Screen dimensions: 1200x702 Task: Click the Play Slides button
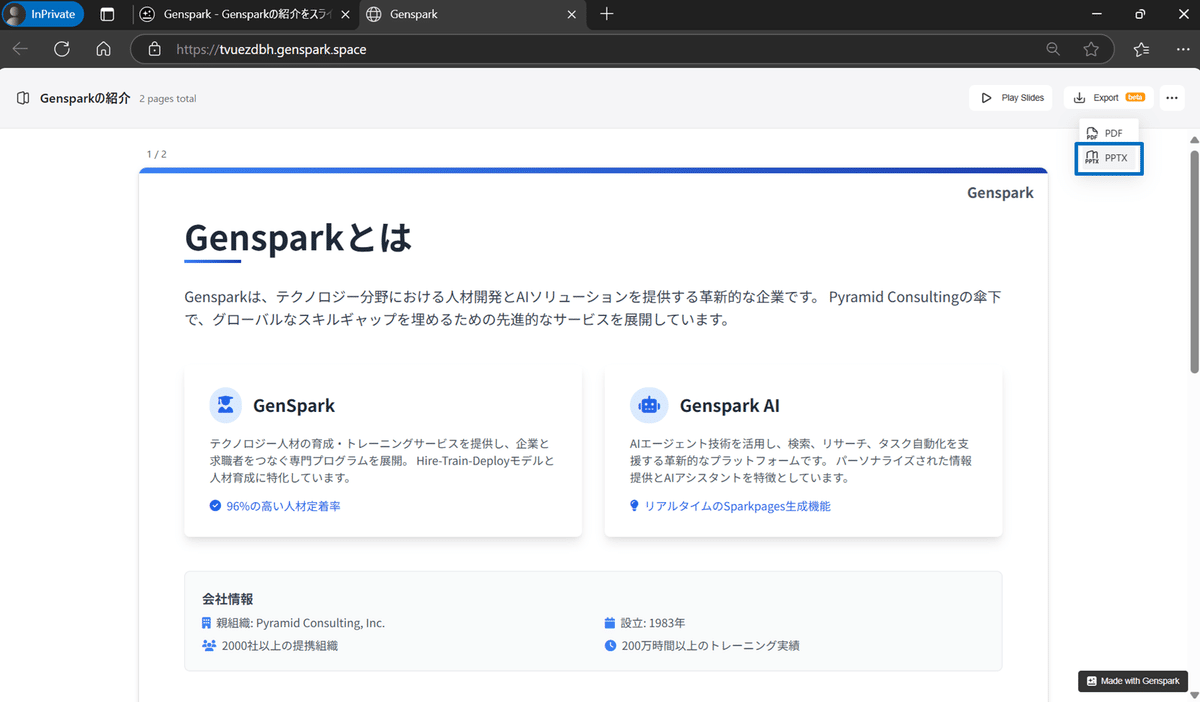point(1010,97)
